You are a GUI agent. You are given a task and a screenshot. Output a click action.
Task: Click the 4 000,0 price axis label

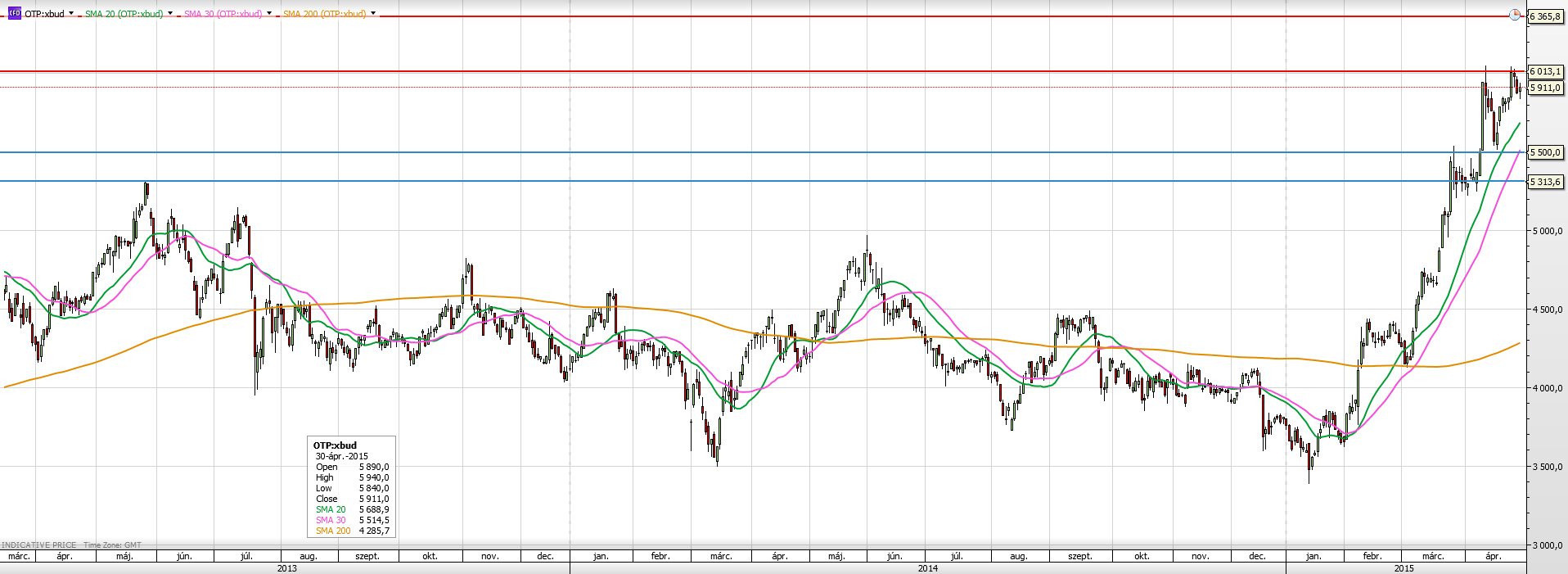pos(1547,388)
